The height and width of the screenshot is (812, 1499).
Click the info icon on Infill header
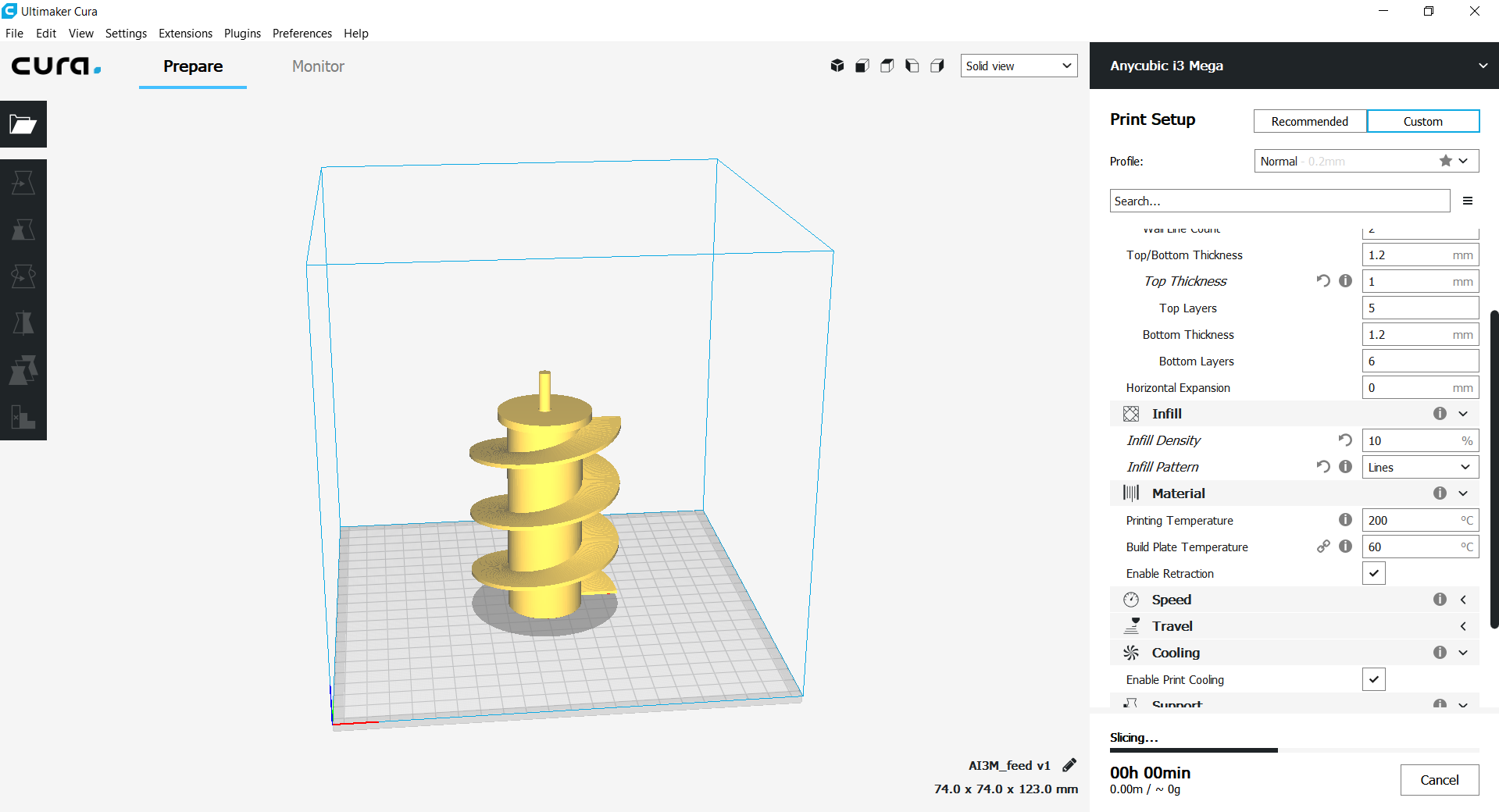tap(1440, 414)
